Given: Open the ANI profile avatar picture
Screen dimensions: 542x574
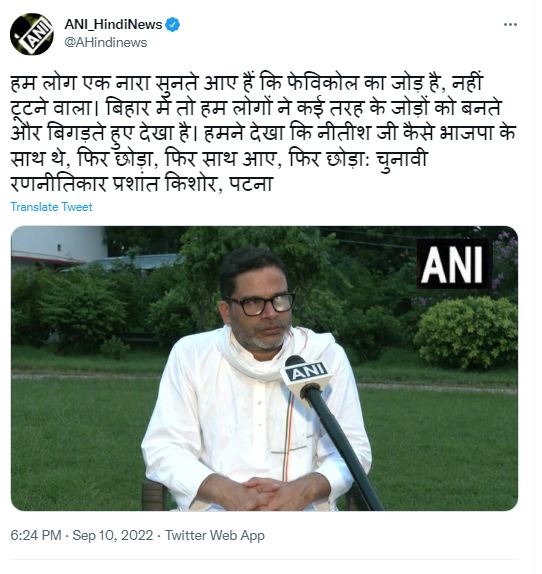Looking at the screenshot, I should point(32,34).
